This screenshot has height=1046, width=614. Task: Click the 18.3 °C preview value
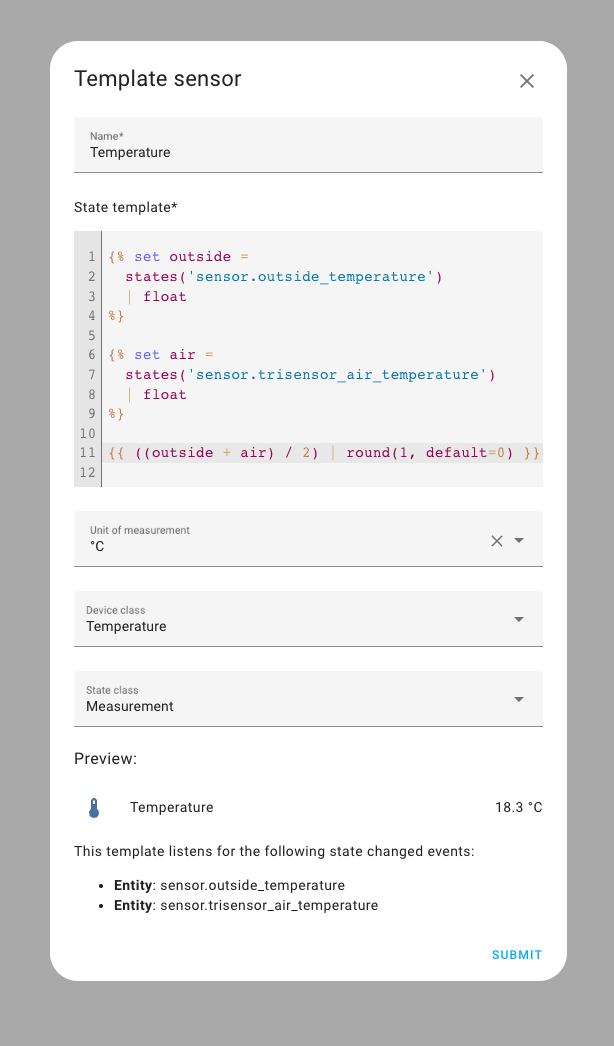pyautogui.click(x=518, y=807)
